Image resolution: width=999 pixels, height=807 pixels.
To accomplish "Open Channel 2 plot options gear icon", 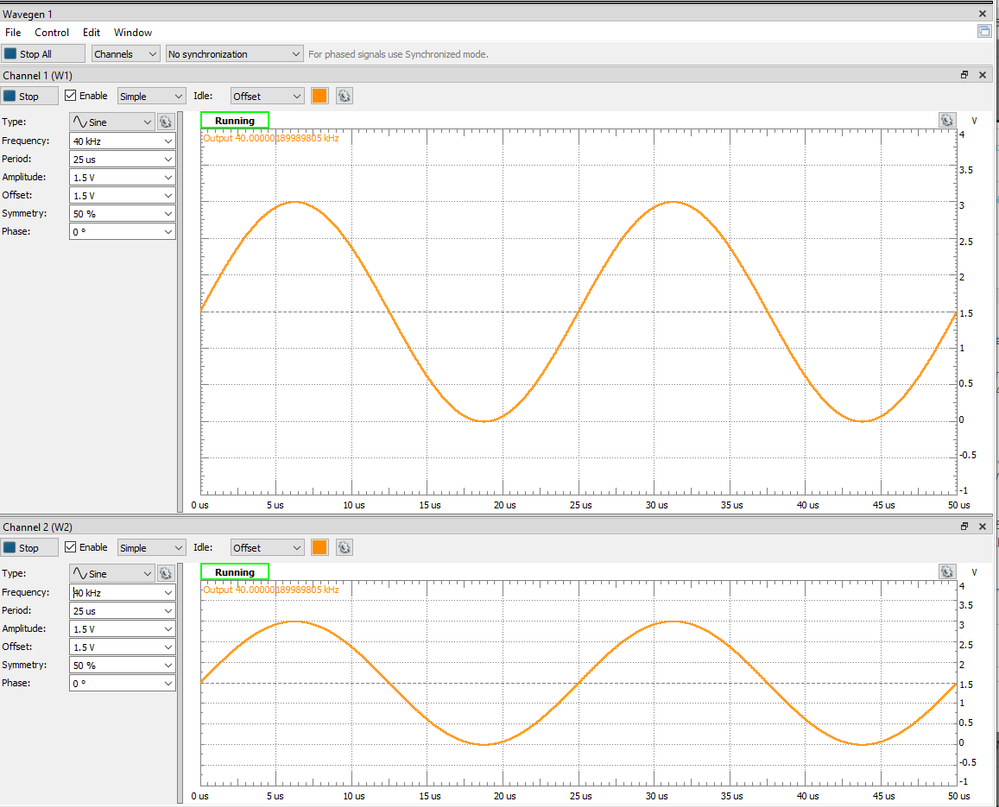I will pyautogui.click(x=947, y=572).
